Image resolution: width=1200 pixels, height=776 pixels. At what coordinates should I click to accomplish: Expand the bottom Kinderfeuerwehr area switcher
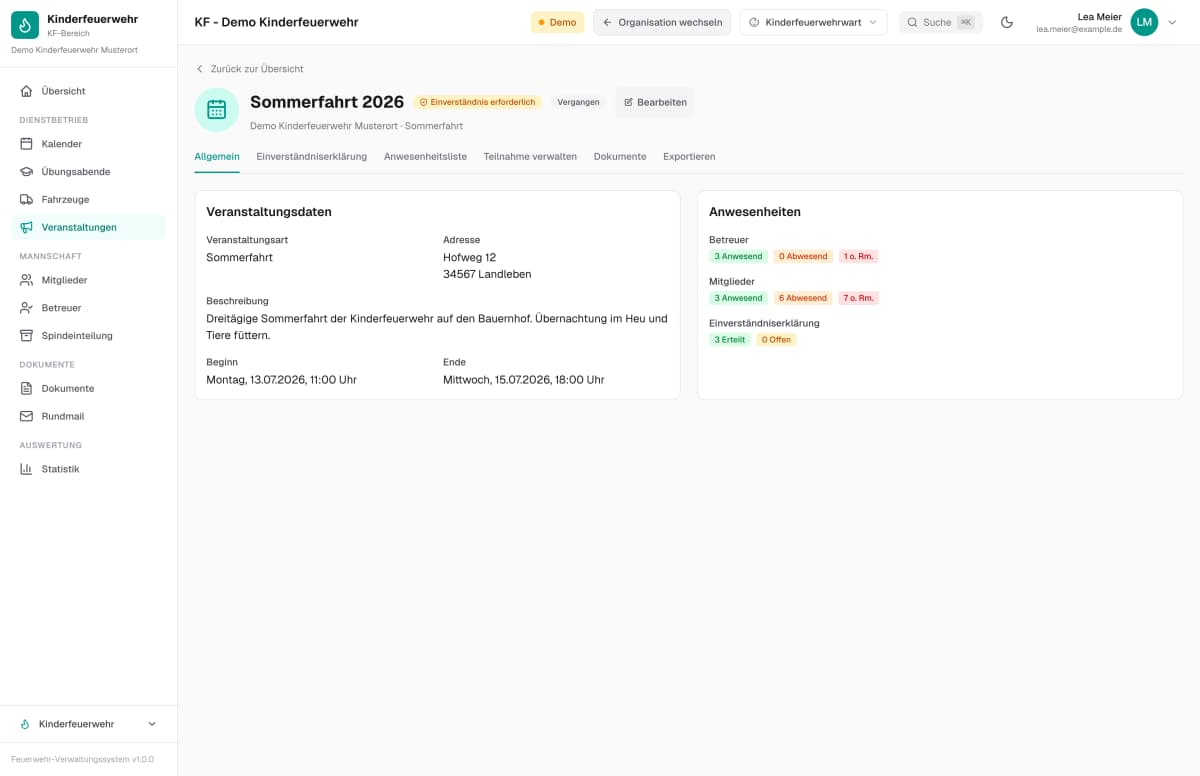tap(89, 724)
